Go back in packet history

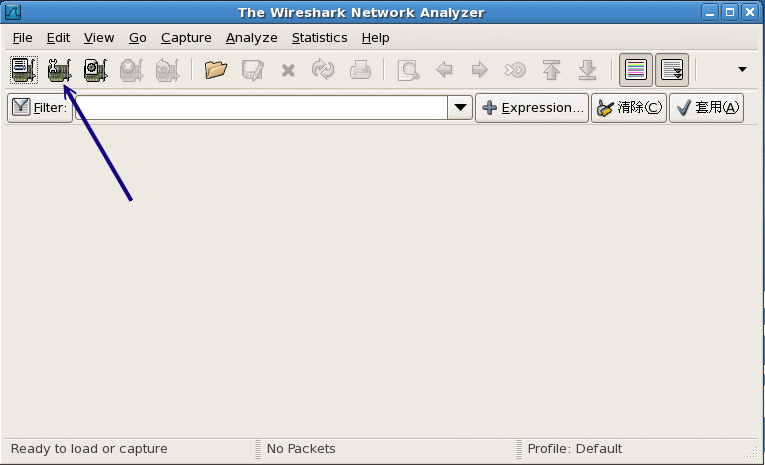444,70
